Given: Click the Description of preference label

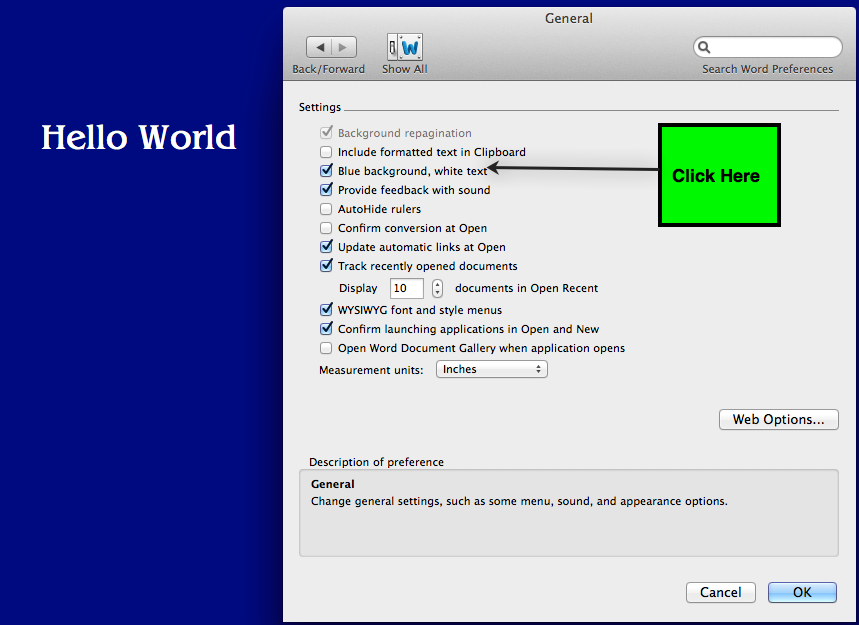Looking at the screenshot, I should [x=376, y=462].
